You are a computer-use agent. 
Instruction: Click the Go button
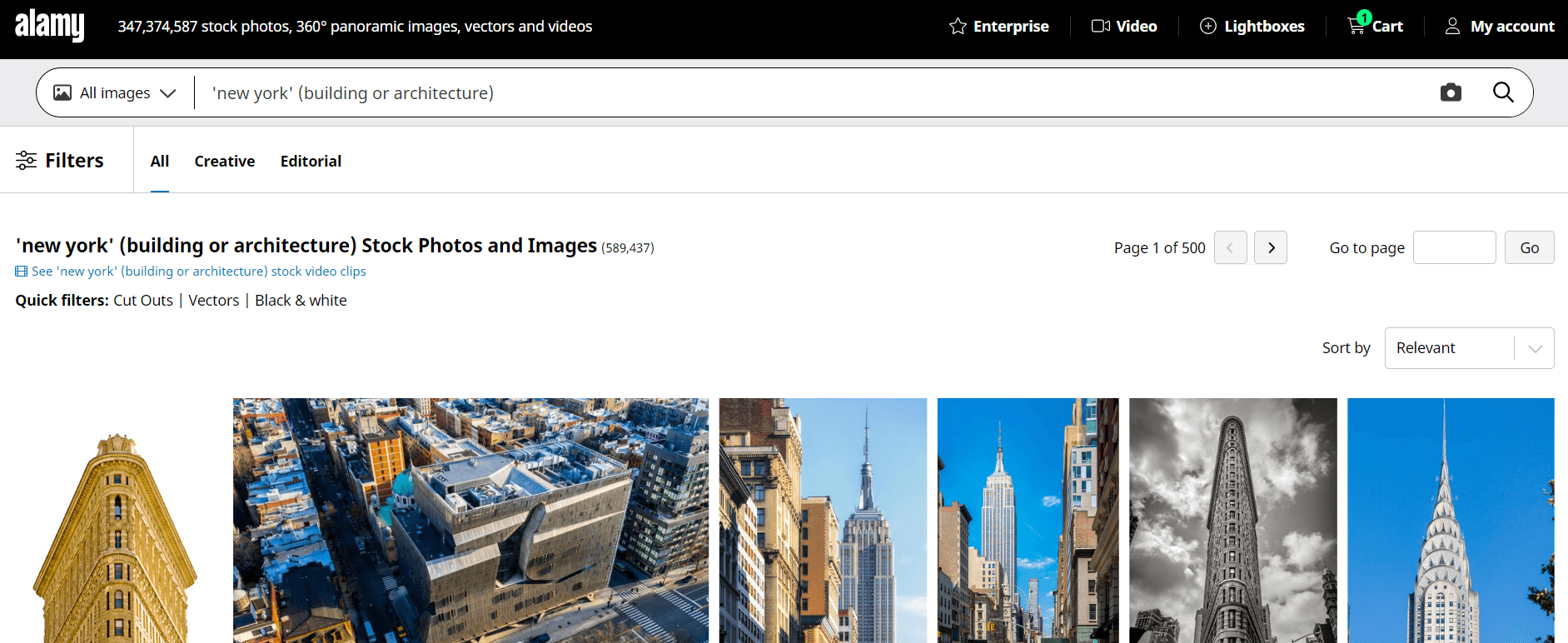point(1530,247)
